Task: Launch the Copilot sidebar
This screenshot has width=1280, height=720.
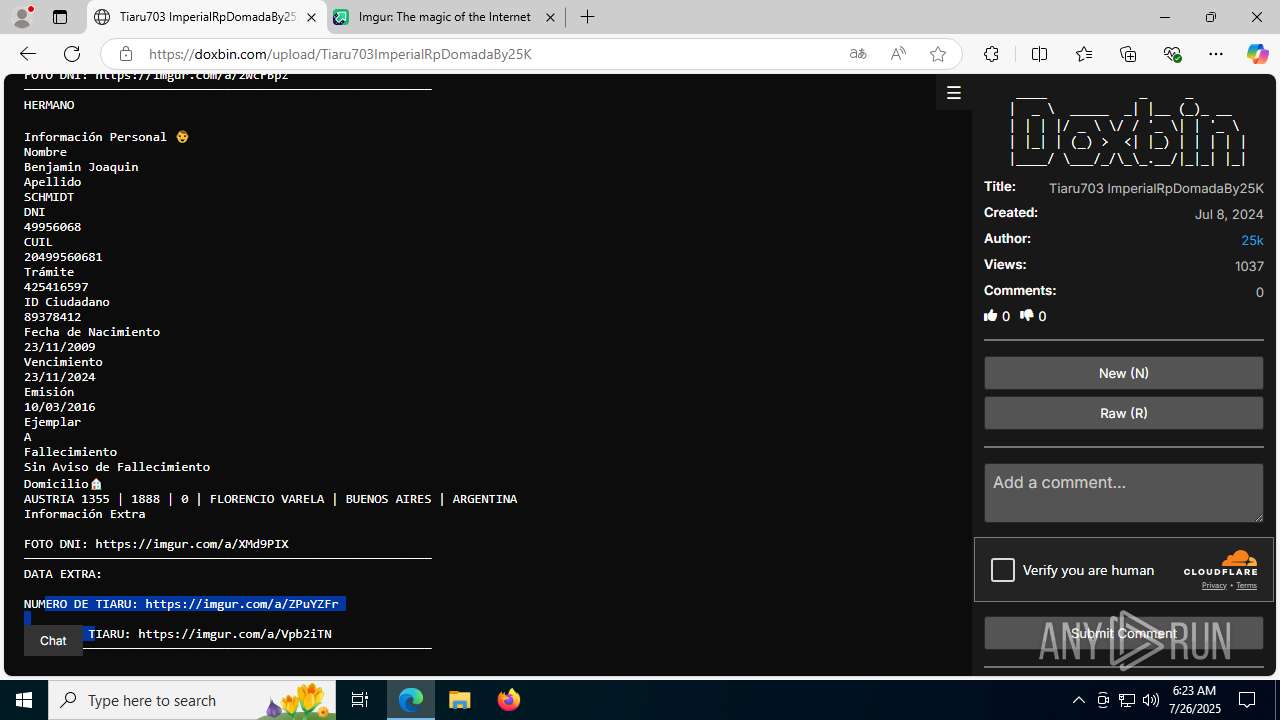Action: 1257,54
